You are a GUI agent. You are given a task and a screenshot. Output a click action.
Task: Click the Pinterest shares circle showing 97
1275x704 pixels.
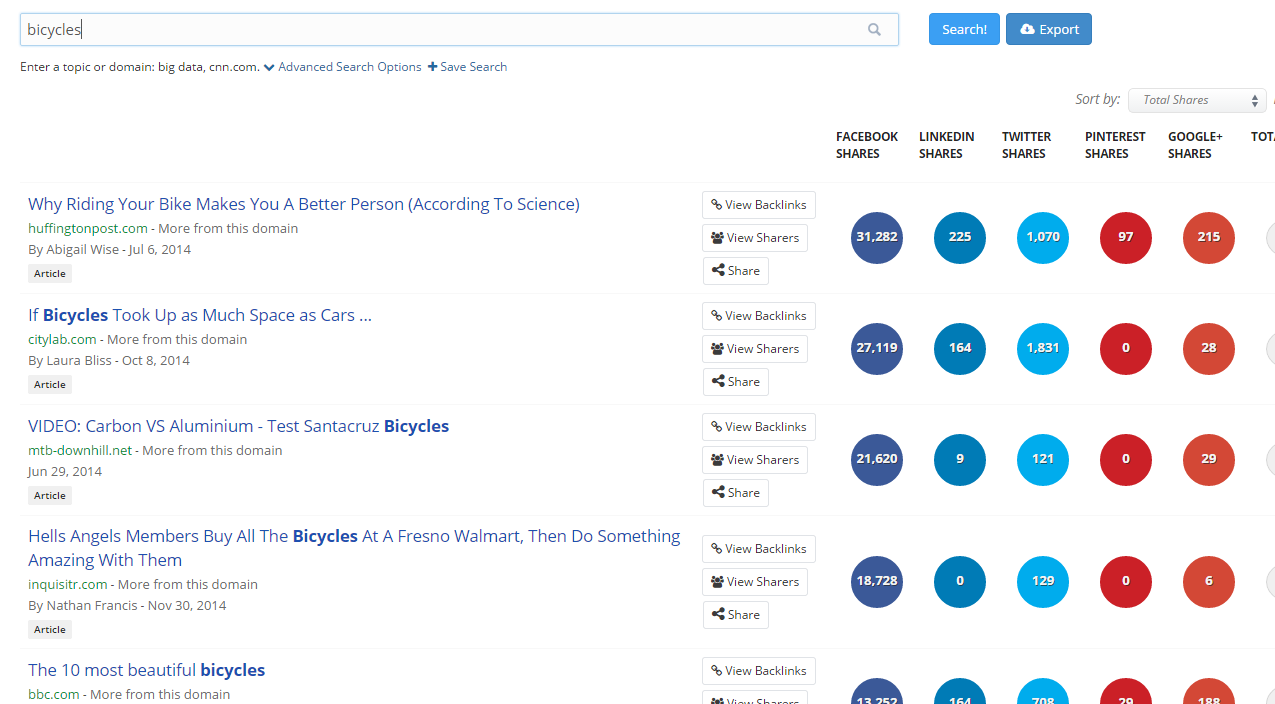coord(1125,237)
